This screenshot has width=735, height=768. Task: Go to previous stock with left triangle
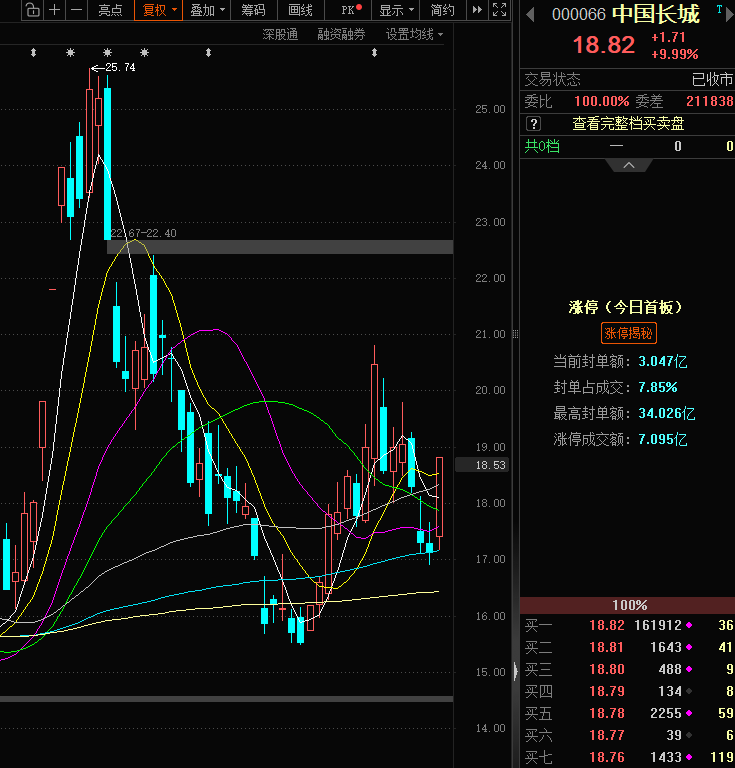tap(530, 15)
